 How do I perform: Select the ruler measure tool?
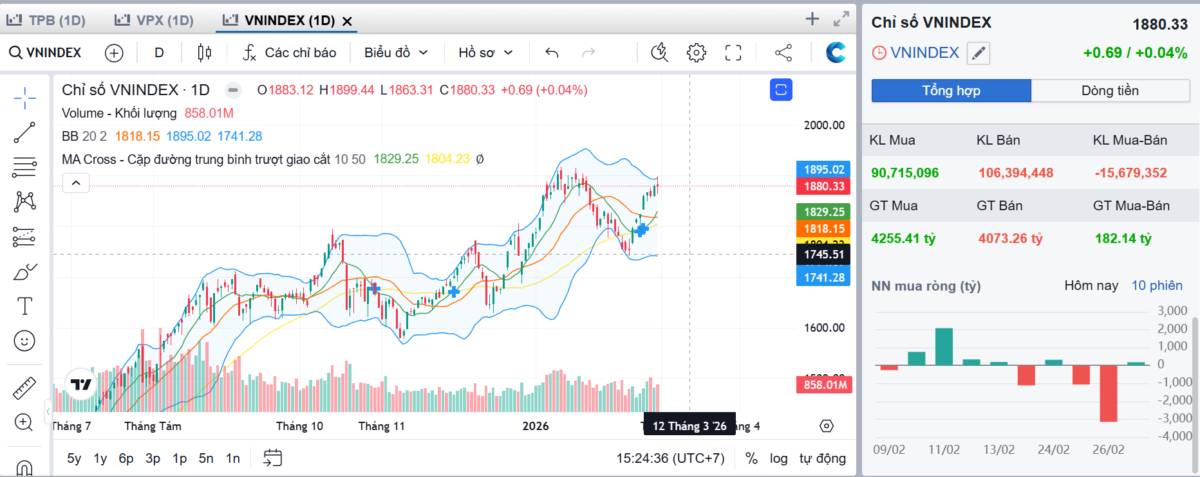pos(25,388)
